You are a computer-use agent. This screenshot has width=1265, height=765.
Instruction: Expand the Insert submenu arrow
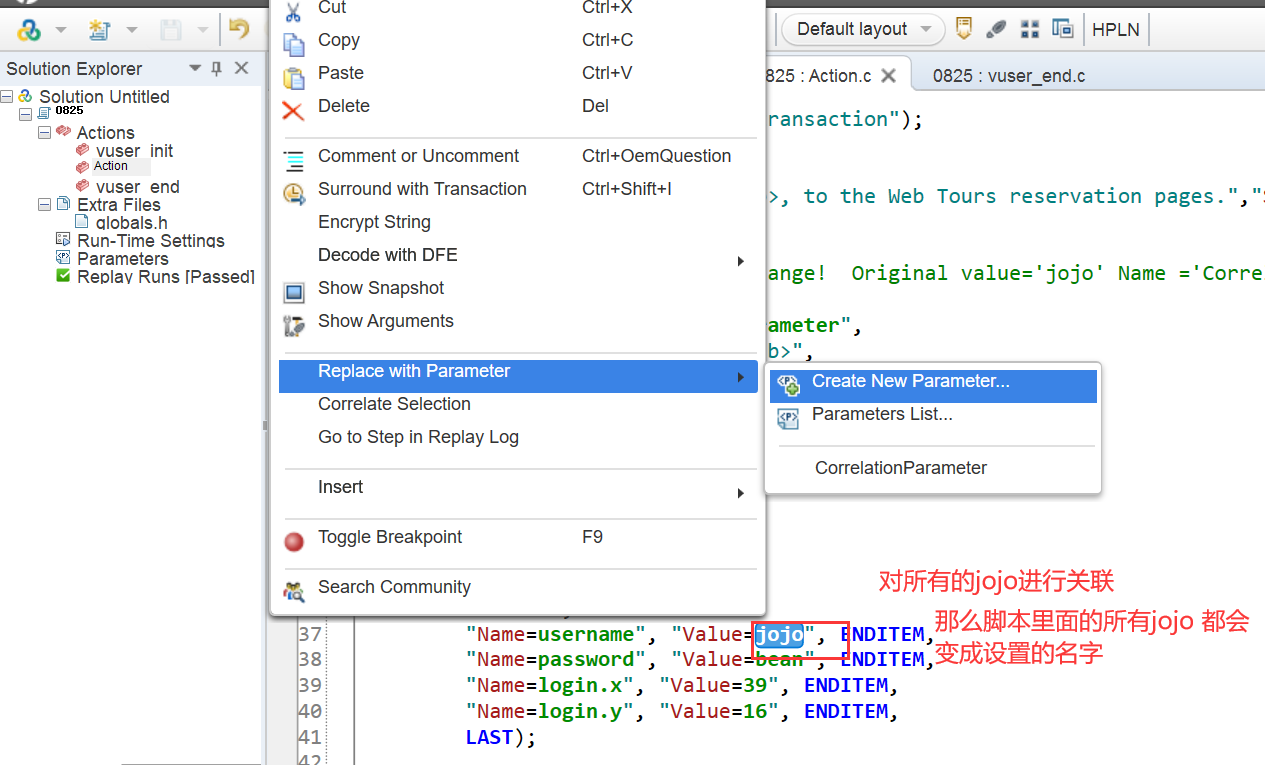pyautogui.click(x=741, y=493)
